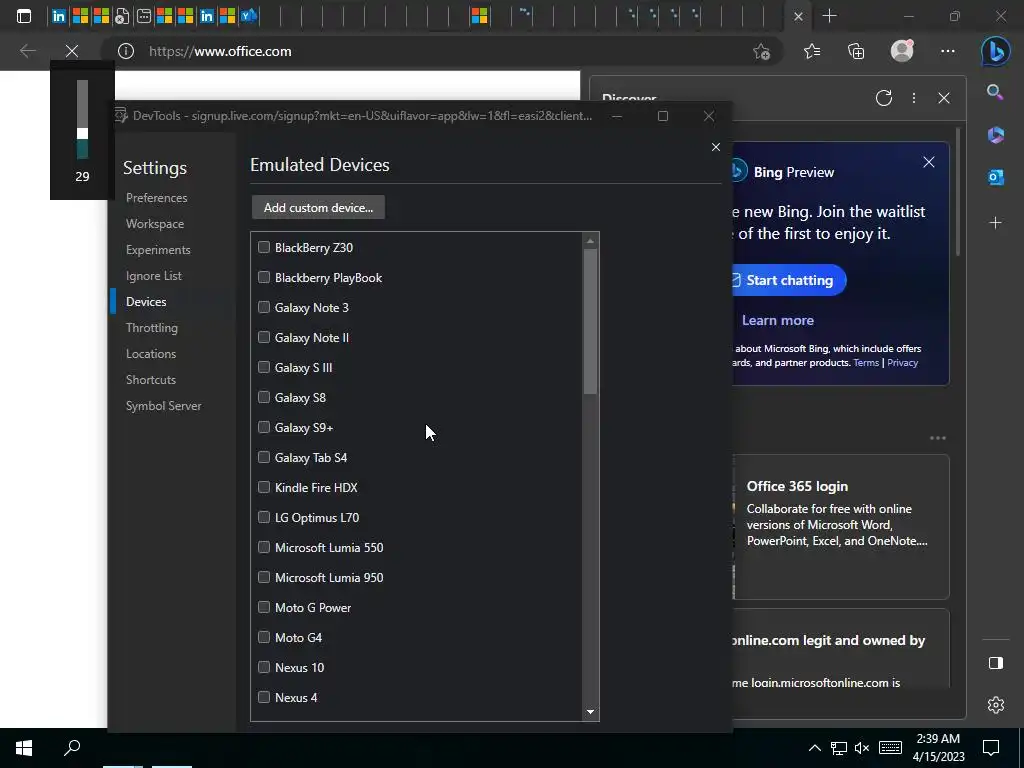This screenshot has width=1024, height=768.
Task: Open the Experiments section
Action: pos(158,250)
